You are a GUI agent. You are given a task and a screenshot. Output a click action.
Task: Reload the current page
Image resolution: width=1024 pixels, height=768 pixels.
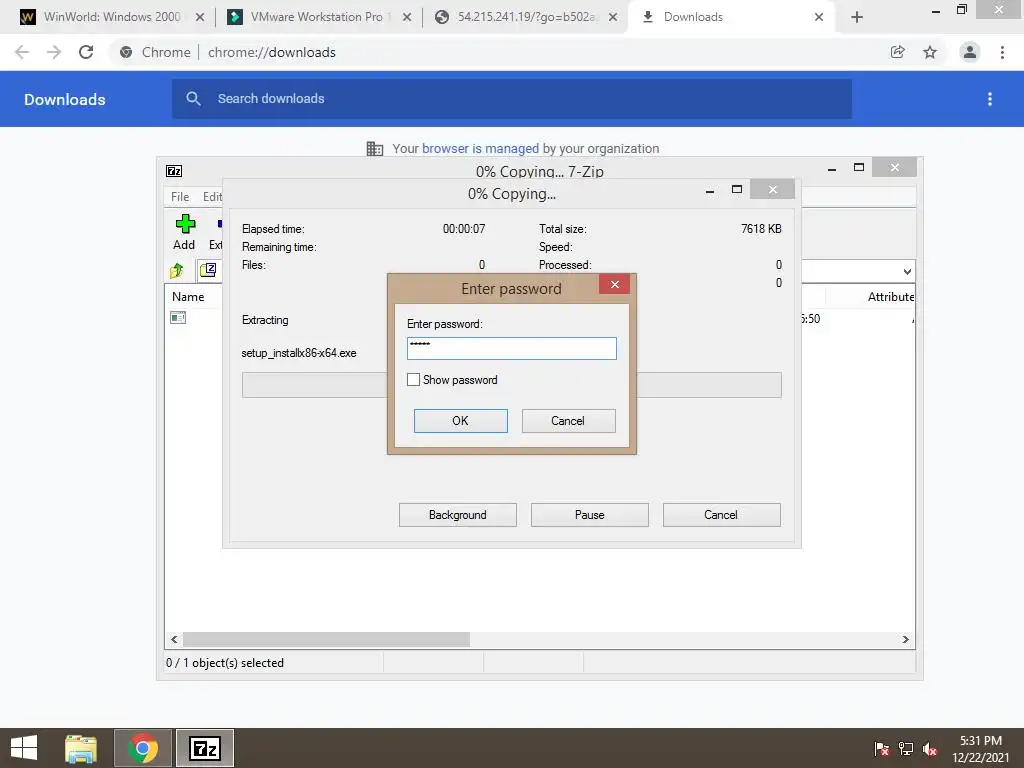(x=86, y=52)
